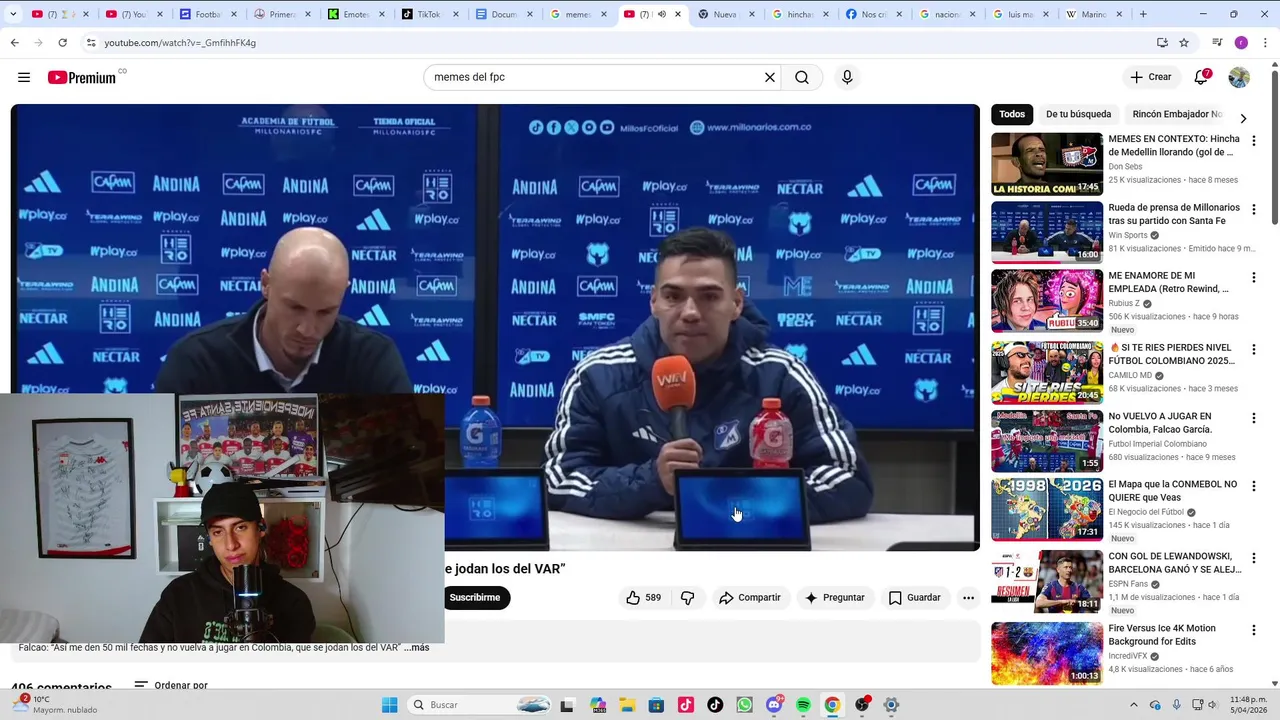This screenshot has width=1280, height=720.
Task: Open options for 'El Mapa que la CONMEBOL'
Action: pyautogui.click(x=1254, y=486)
